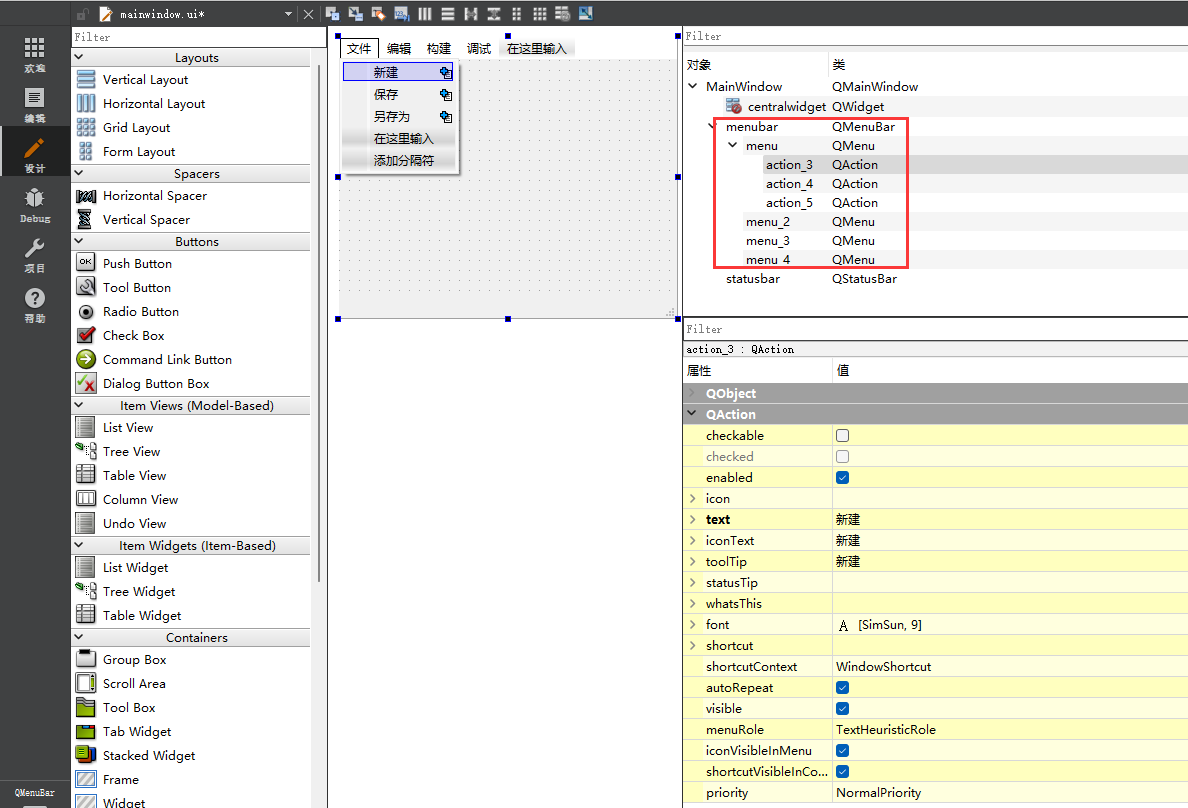The image size is (1188, 808).
Task: Collapse the Spacers widget category
Action: [79, 173]
